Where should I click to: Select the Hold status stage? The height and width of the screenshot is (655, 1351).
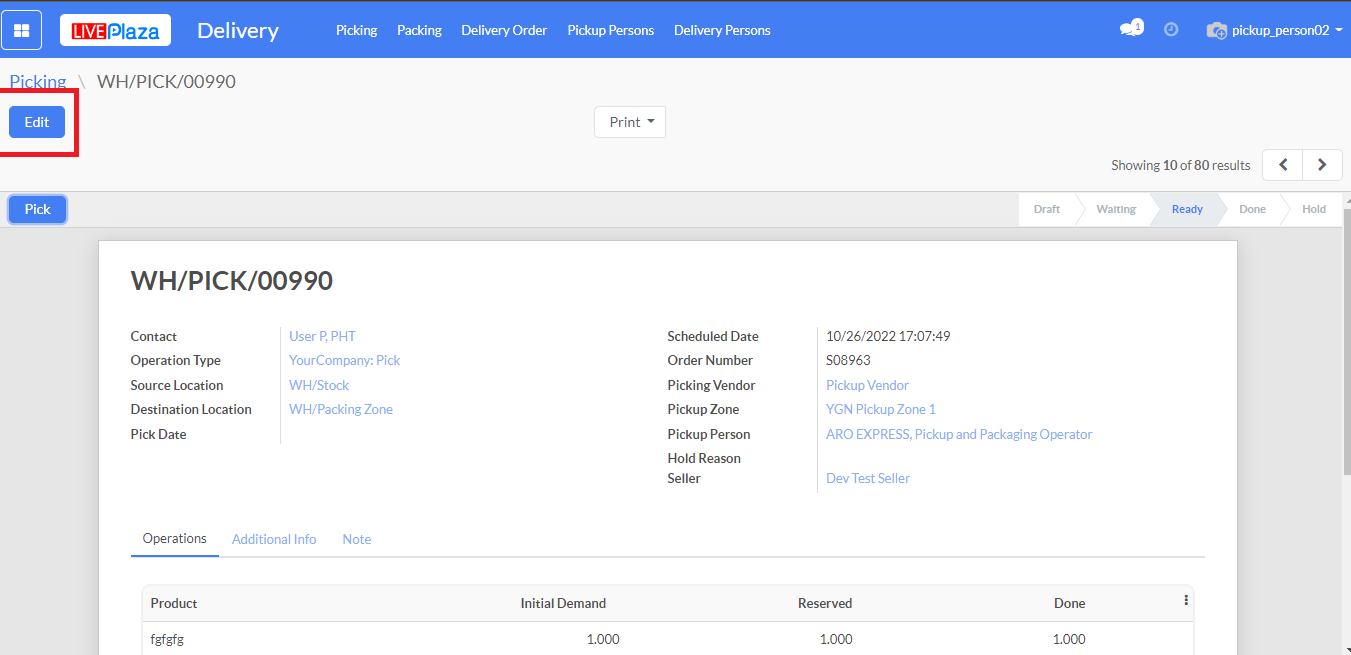1314,209
